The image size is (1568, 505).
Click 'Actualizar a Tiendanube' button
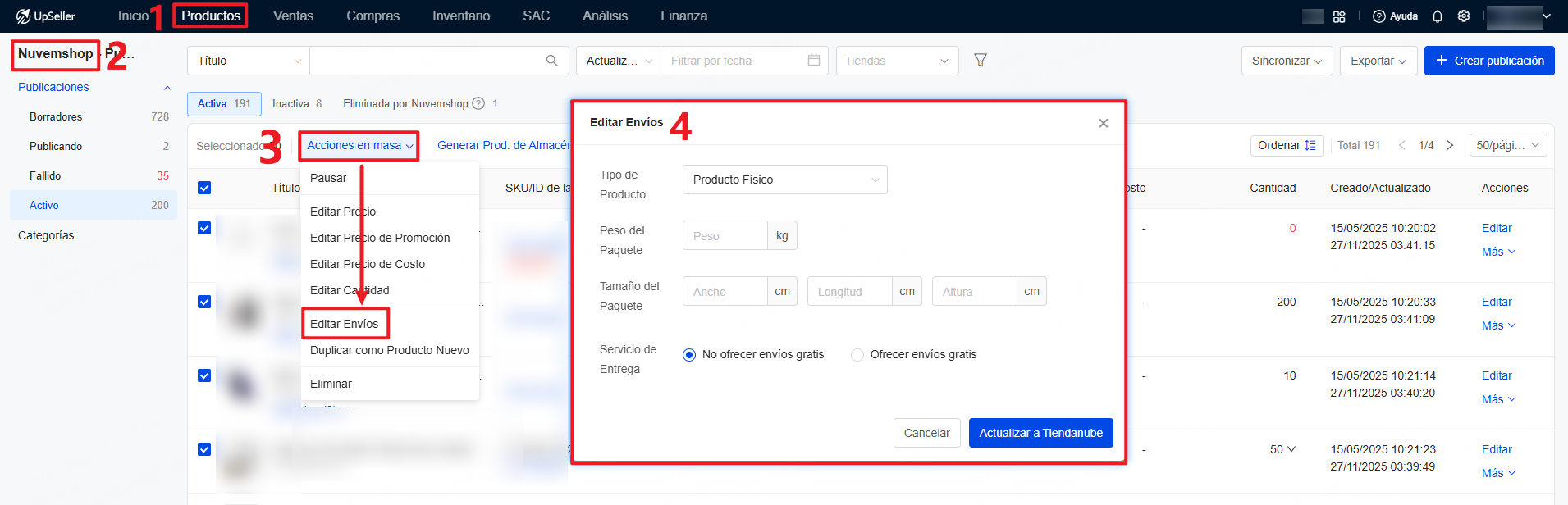[x=1040, y=433]
